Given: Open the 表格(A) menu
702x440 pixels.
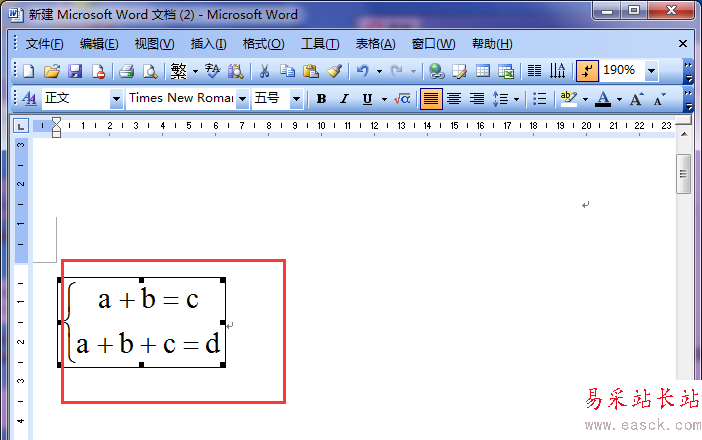Looking at the screenshot, I should [375, 44].
